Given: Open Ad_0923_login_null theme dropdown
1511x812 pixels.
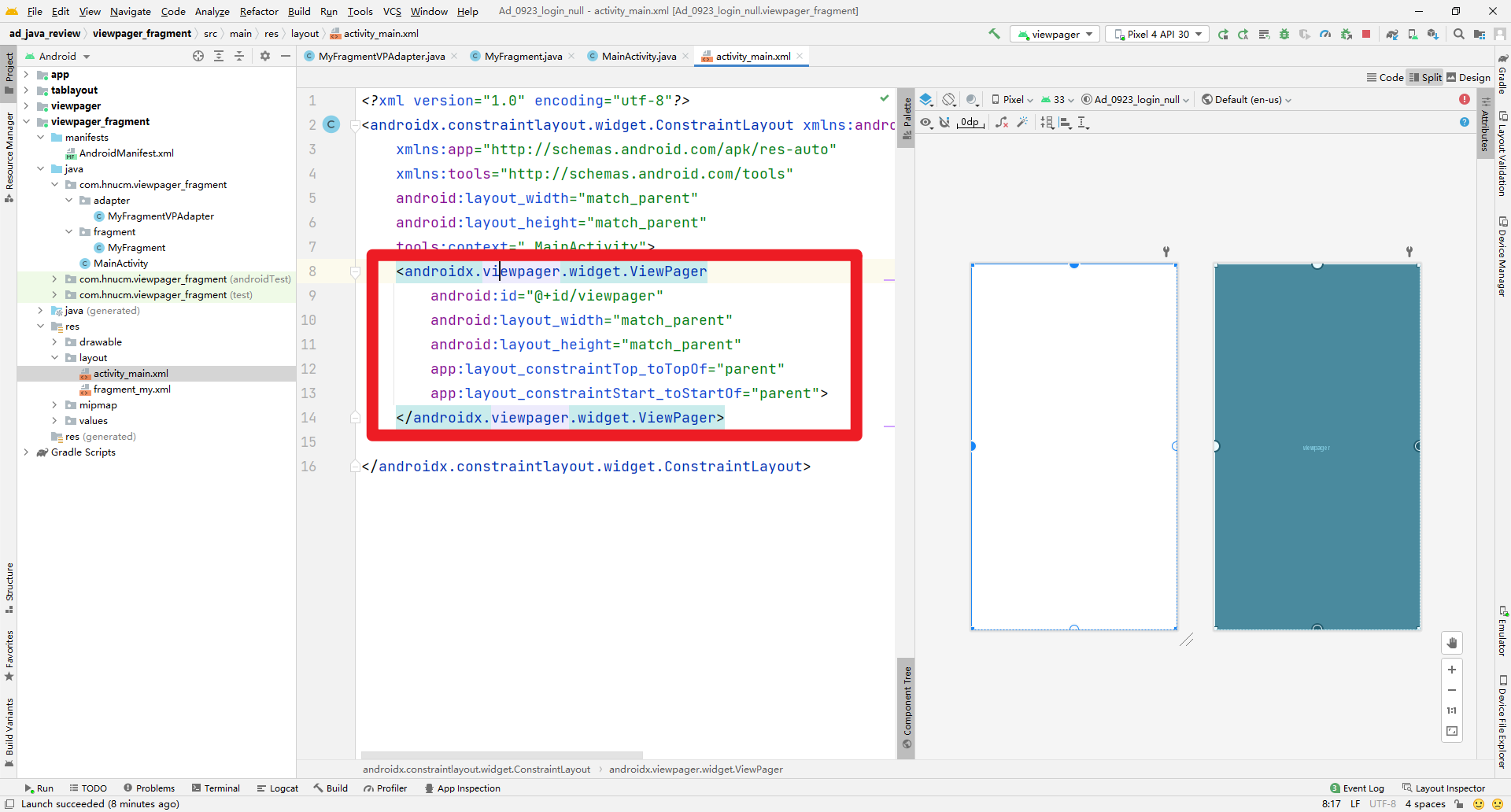Looking at the screenshot, I should [1135, 99].
